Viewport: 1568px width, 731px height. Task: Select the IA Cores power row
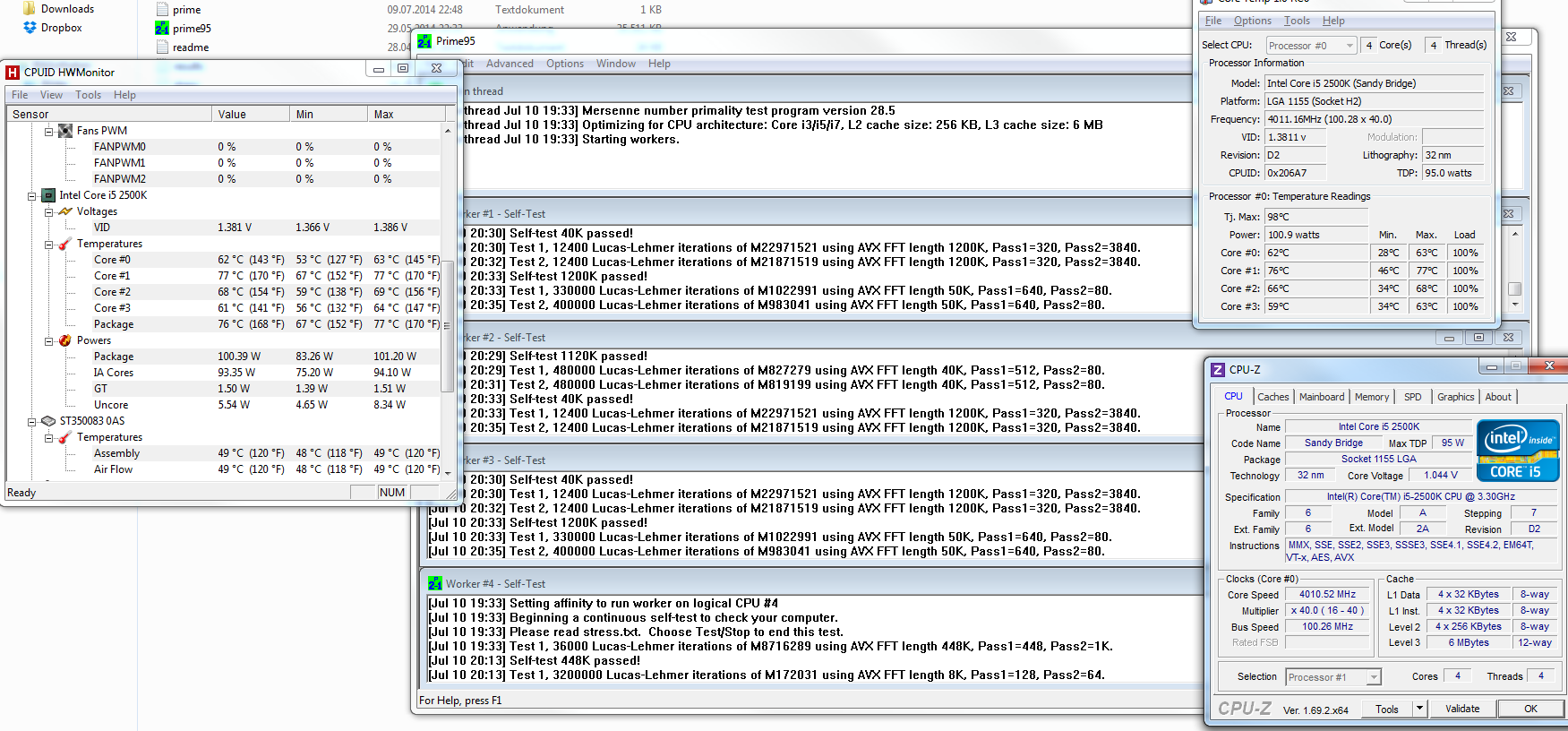click(224, 373)
